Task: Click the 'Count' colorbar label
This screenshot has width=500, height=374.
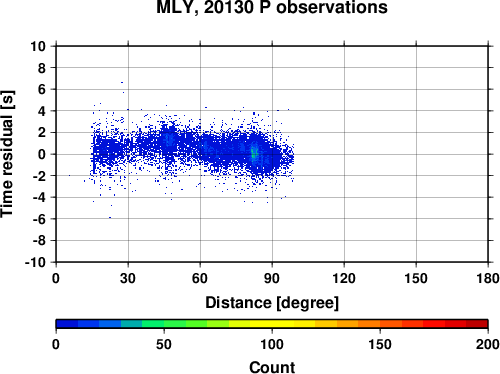Action: coord(272,367)
